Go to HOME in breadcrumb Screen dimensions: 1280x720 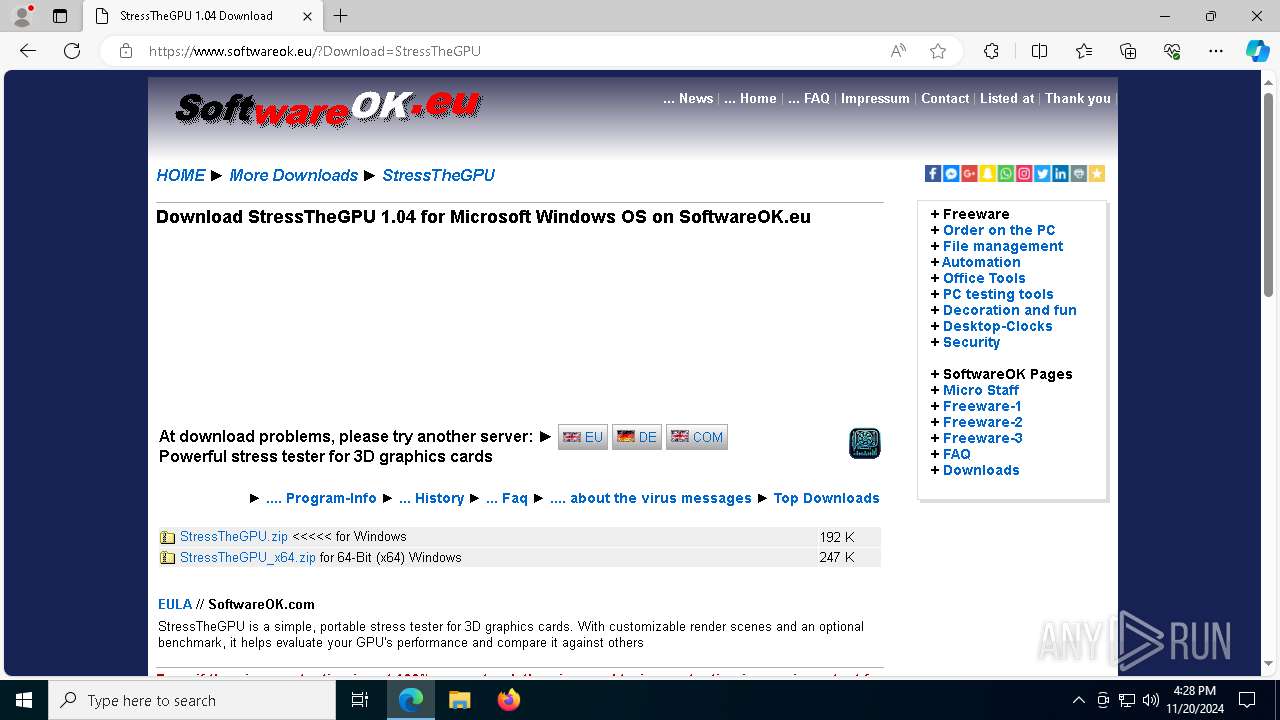point(181,175)
